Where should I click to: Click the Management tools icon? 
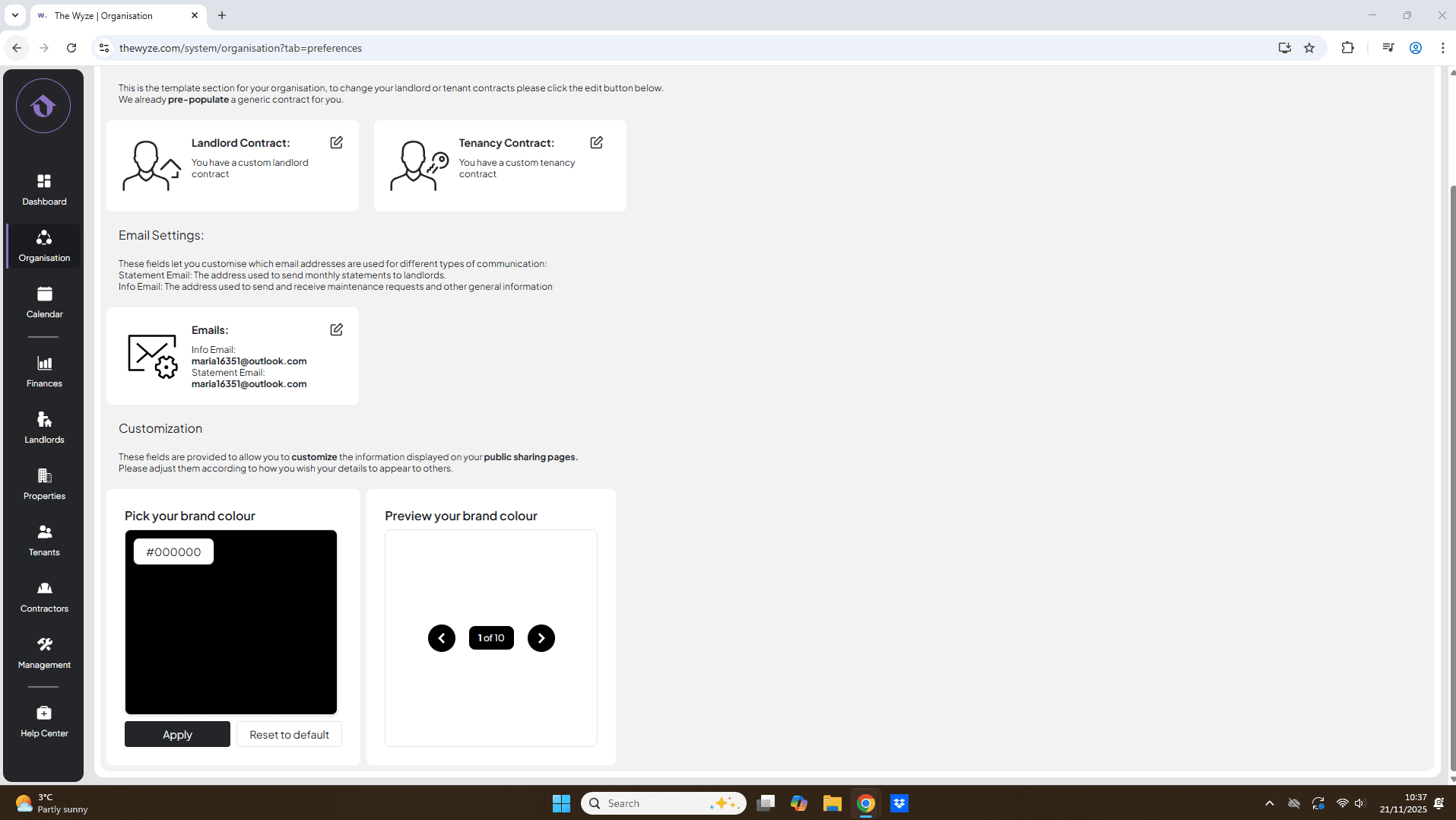(x=43, y=652)
